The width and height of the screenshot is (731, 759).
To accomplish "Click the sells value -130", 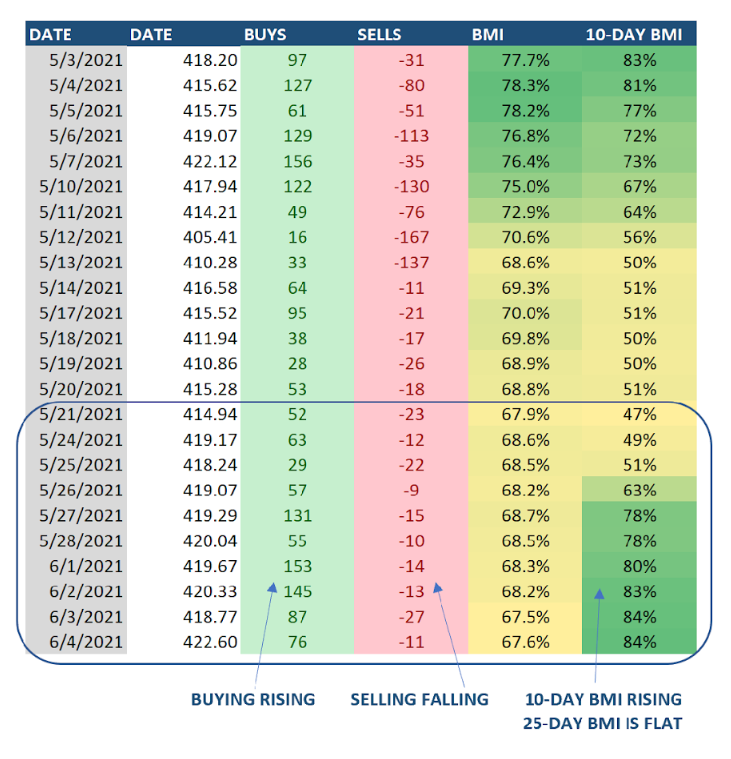I will click(411, 187).
